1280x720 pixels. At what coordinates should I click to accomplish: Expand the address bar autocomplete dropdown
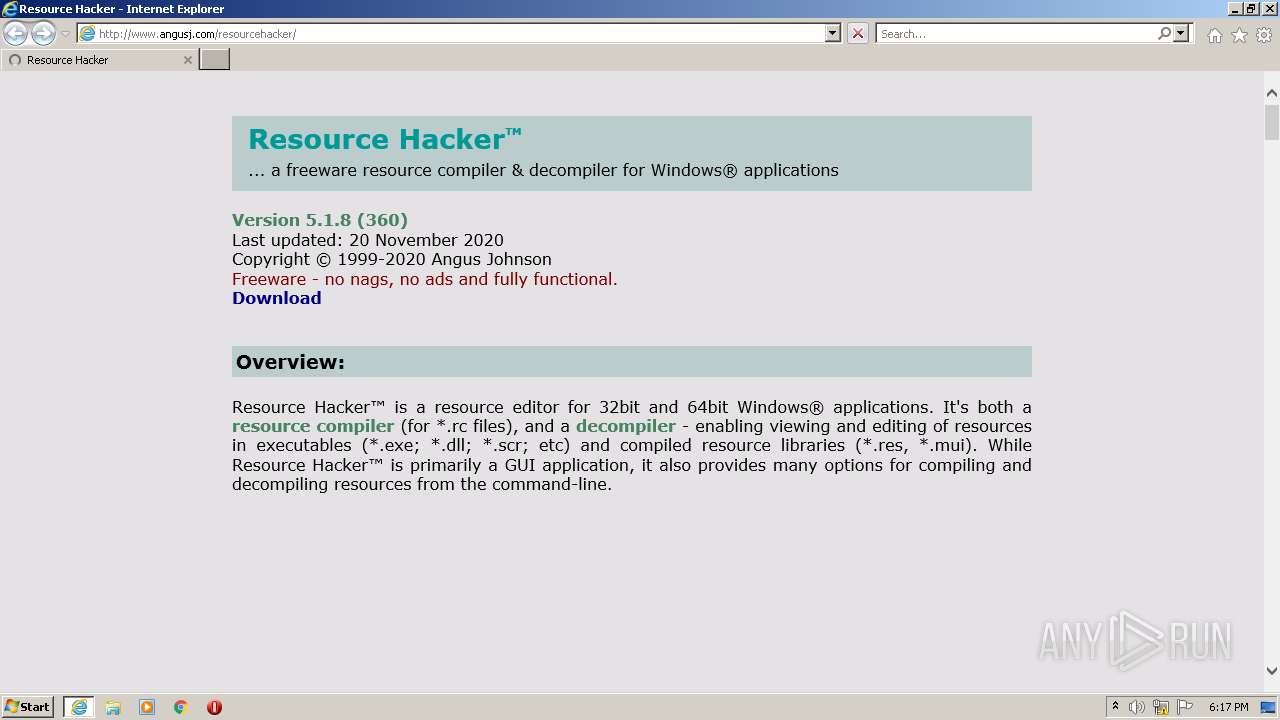832,33
